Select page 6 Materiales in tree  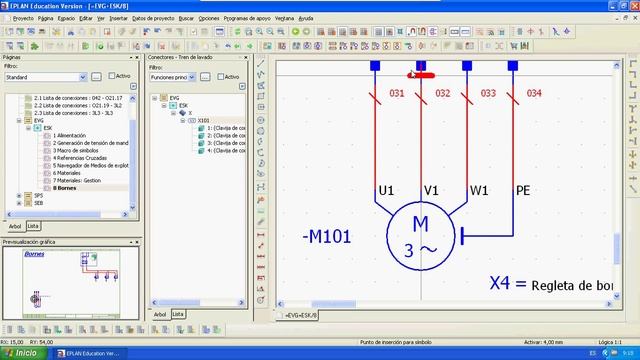pyautogui.click(x=67, y=173)
